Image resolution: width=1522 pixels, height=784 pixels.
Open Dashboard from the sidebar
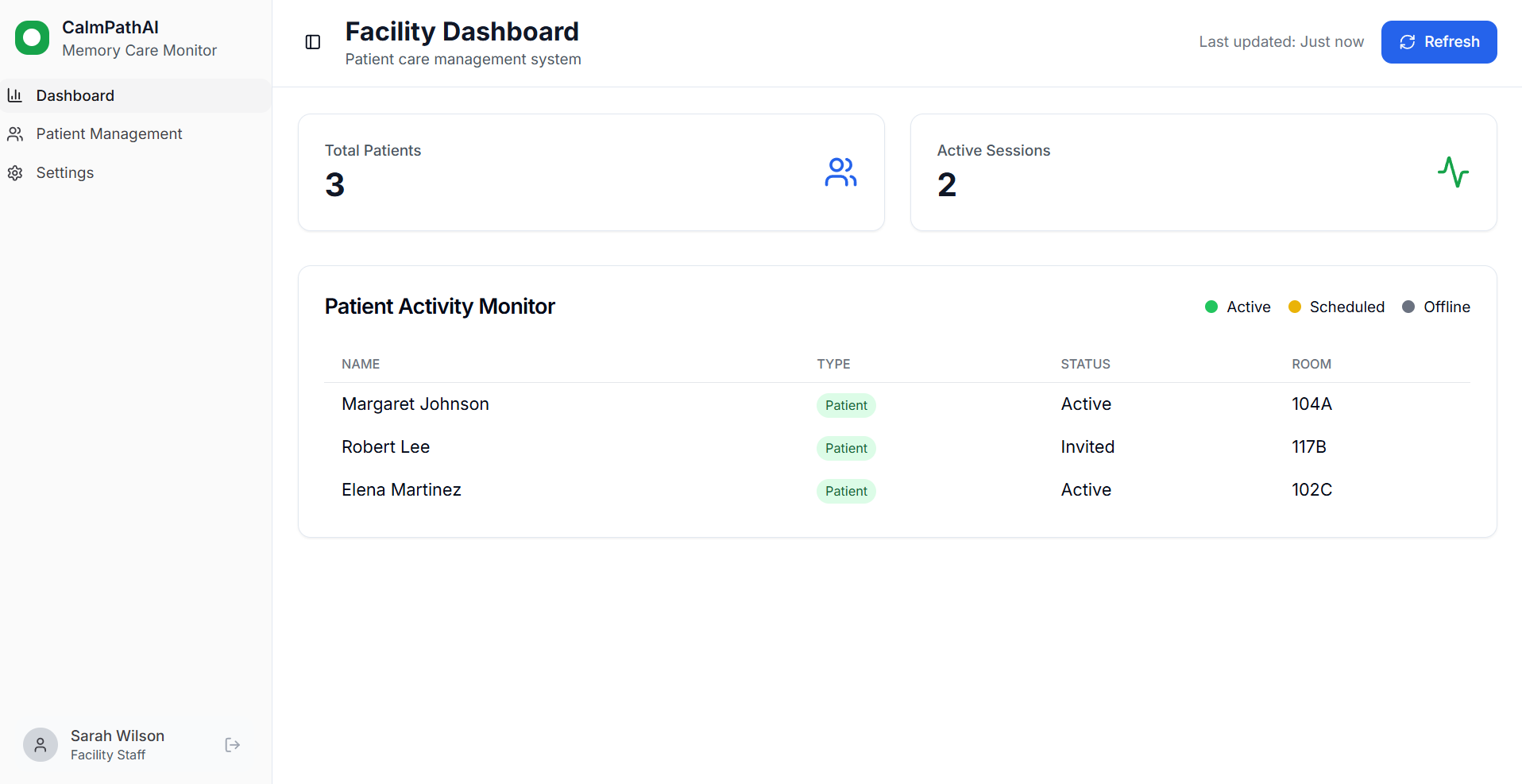[x=75, y=95]
